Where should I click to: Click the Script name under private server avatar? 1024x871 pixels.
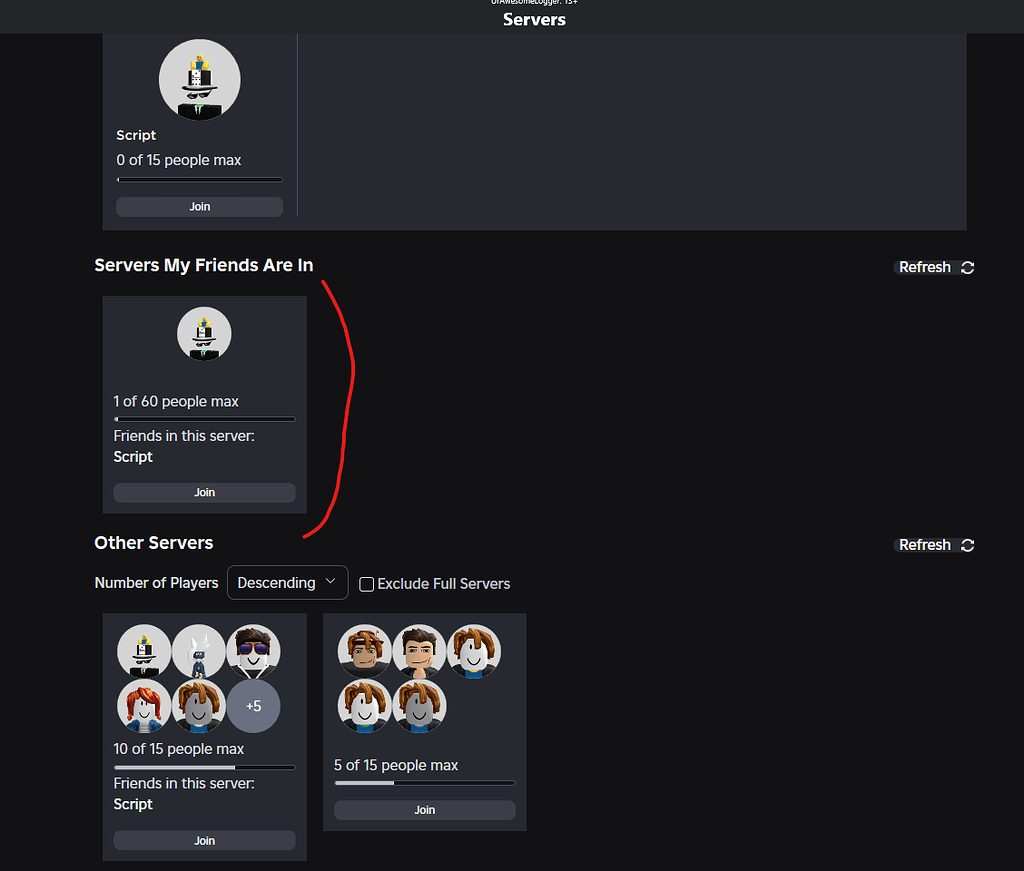coord(136,135)
